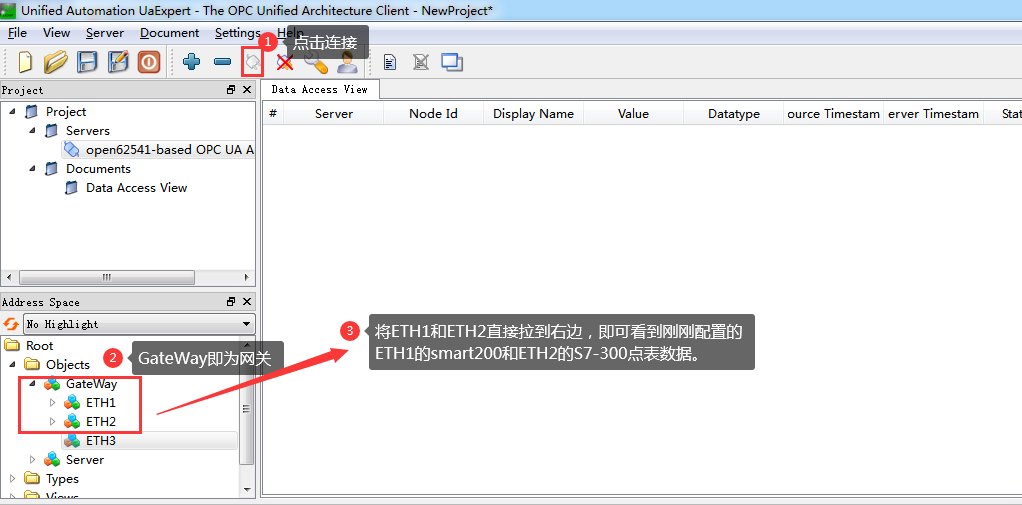Image resolution: width=1022 pixels, height=505 pixels.
Task: Click Project panel horizontal scrollbar thumb
Action: [x=107, y=277]
